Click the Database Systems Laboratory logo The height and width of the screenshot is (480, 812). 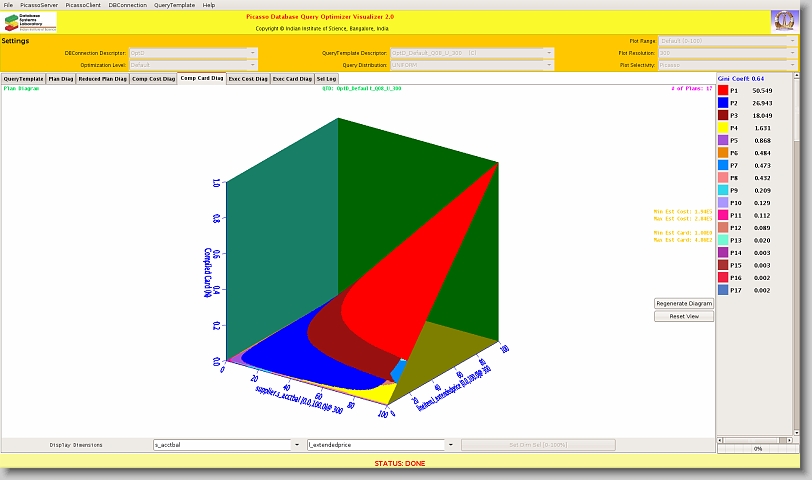[30, 21]
